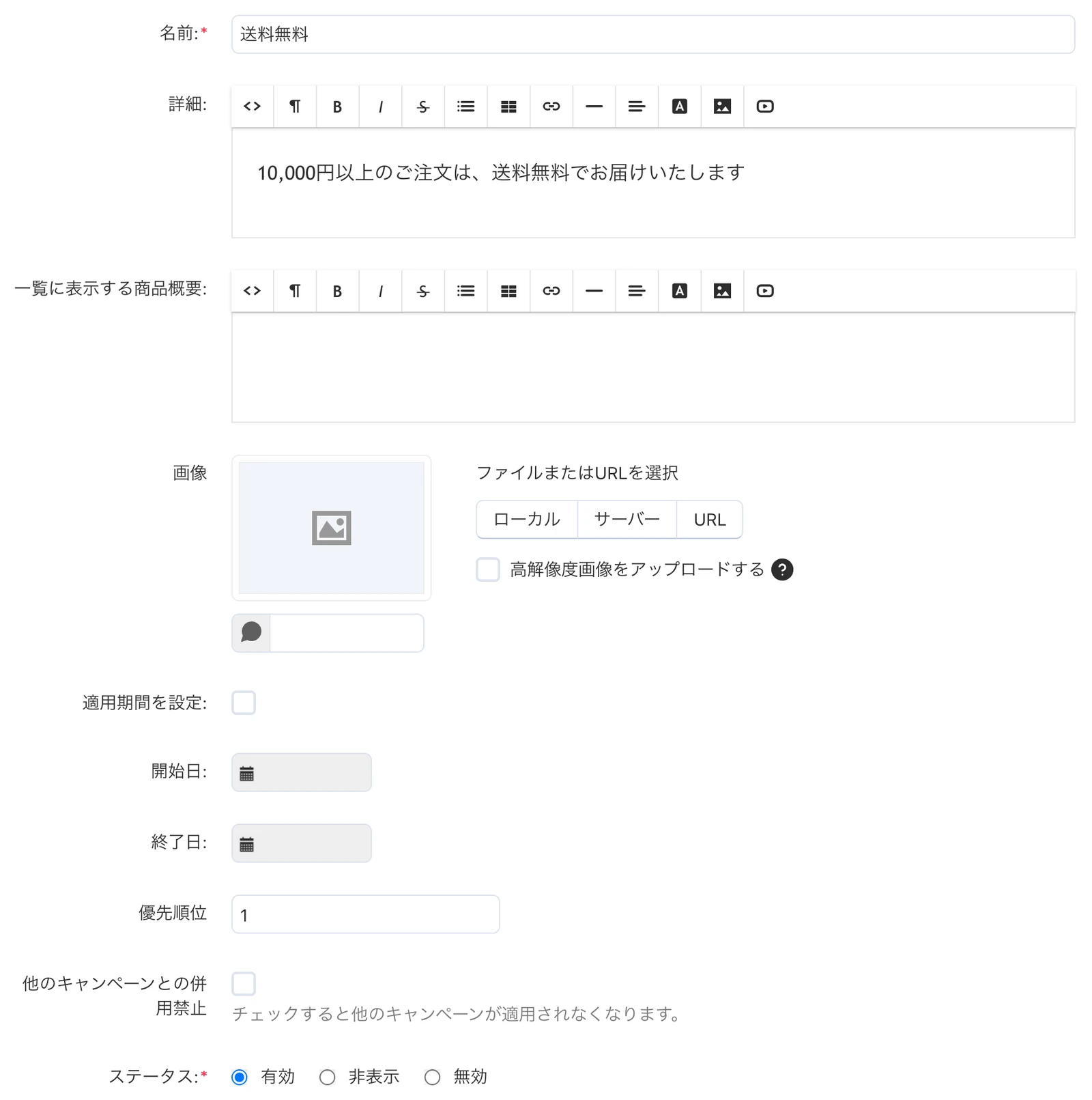Check the 適用期間を設定 checkbox
Viewport: 1092px width, 1100px height.
pos(244,703)
